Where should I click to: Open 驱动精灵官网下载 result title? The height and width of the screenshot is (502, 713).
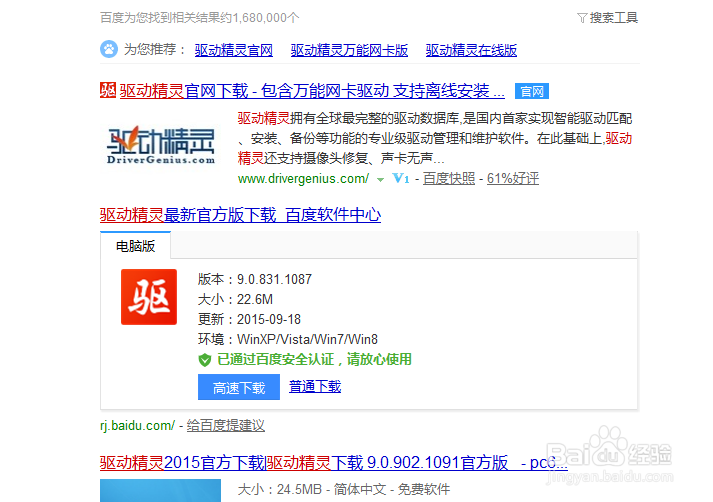pos(312,91)
